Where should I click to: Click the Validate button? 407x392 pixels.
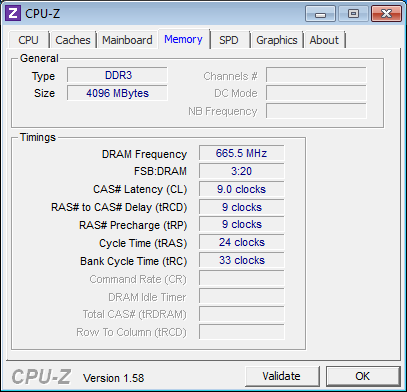pyautogui.click(x=282, y=376)
